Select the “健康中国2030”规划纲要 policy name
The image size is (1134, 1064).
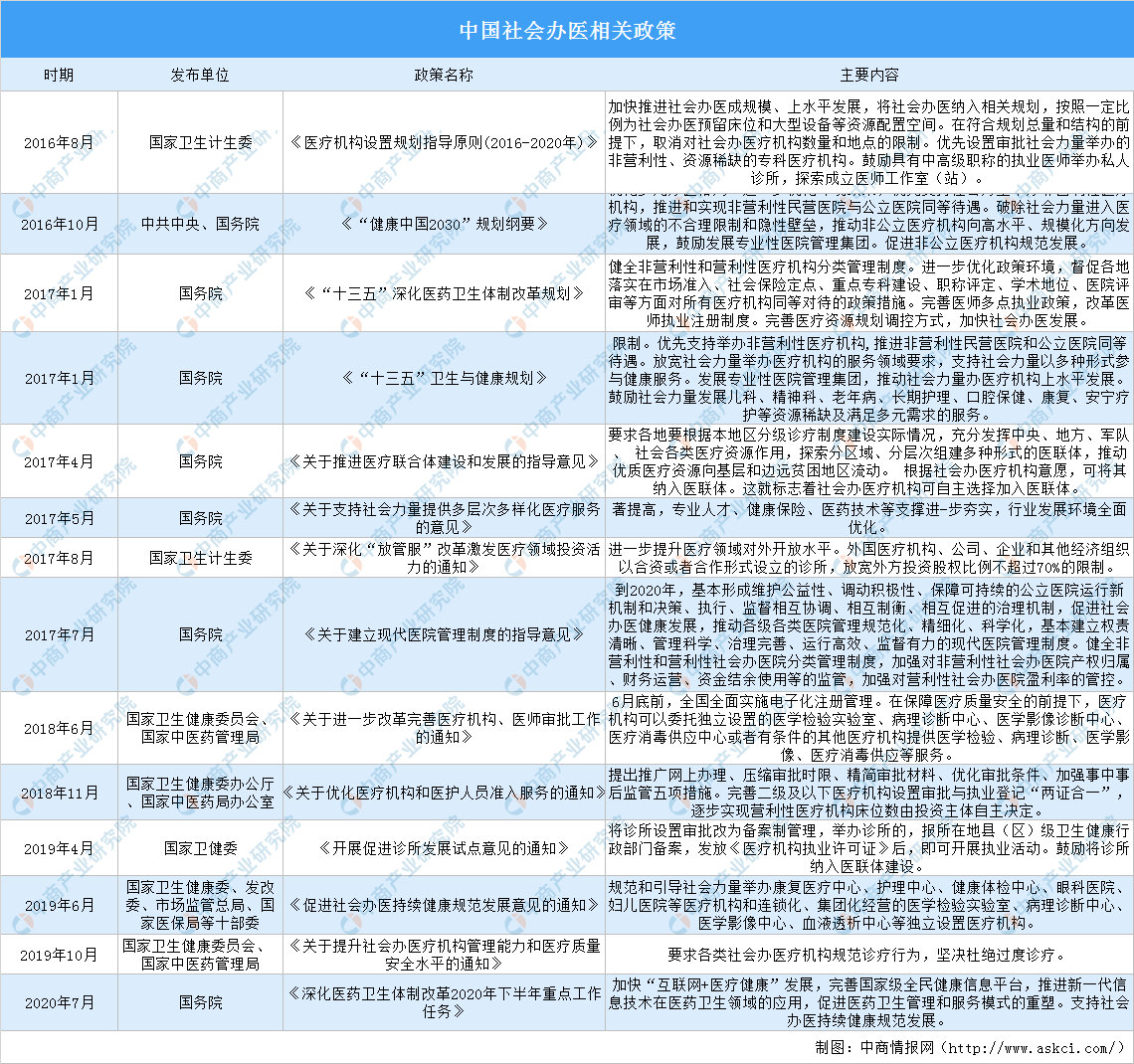click(444, 223)
